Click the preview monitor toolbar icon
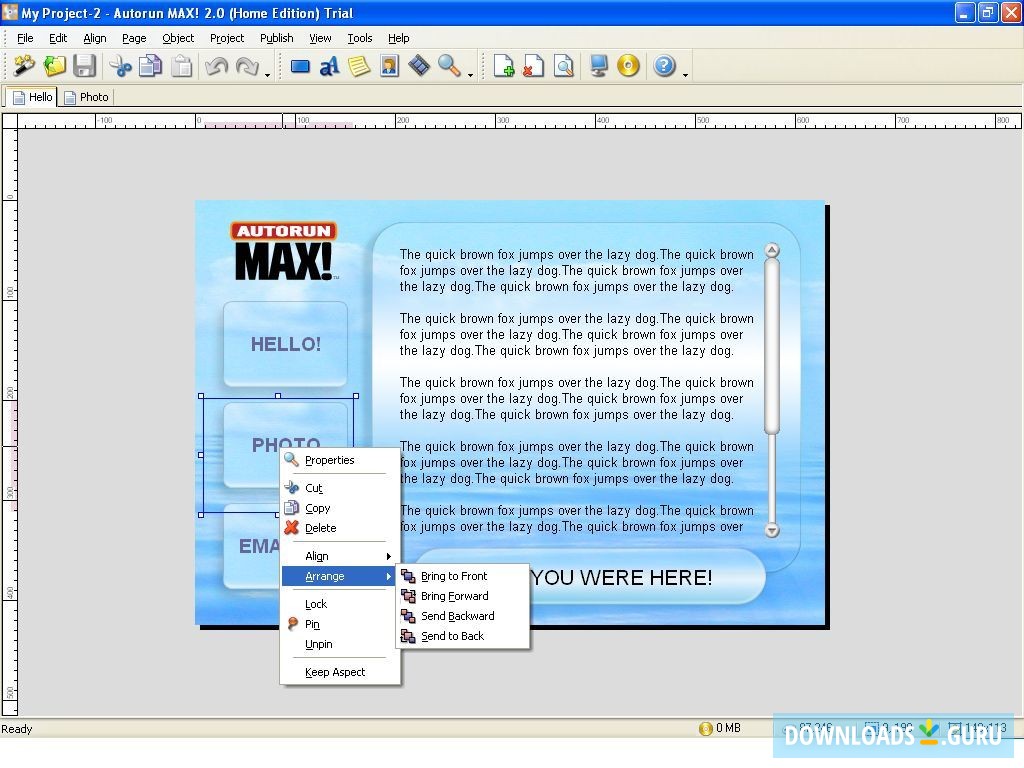 [x=598, y=66]
